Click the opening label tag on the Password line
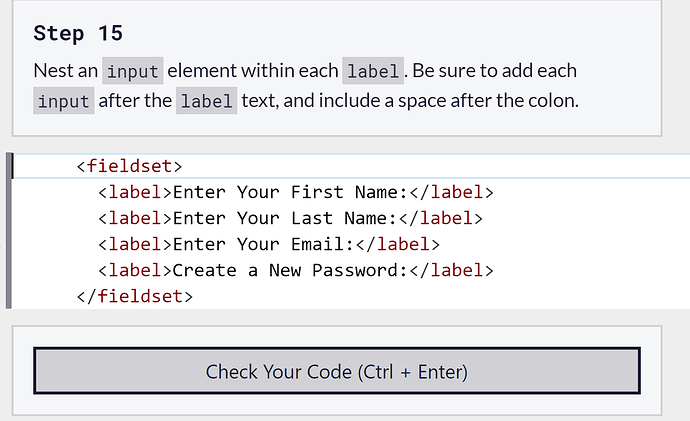Viewport: 690px width, 421px height. [x=135, y=270]
